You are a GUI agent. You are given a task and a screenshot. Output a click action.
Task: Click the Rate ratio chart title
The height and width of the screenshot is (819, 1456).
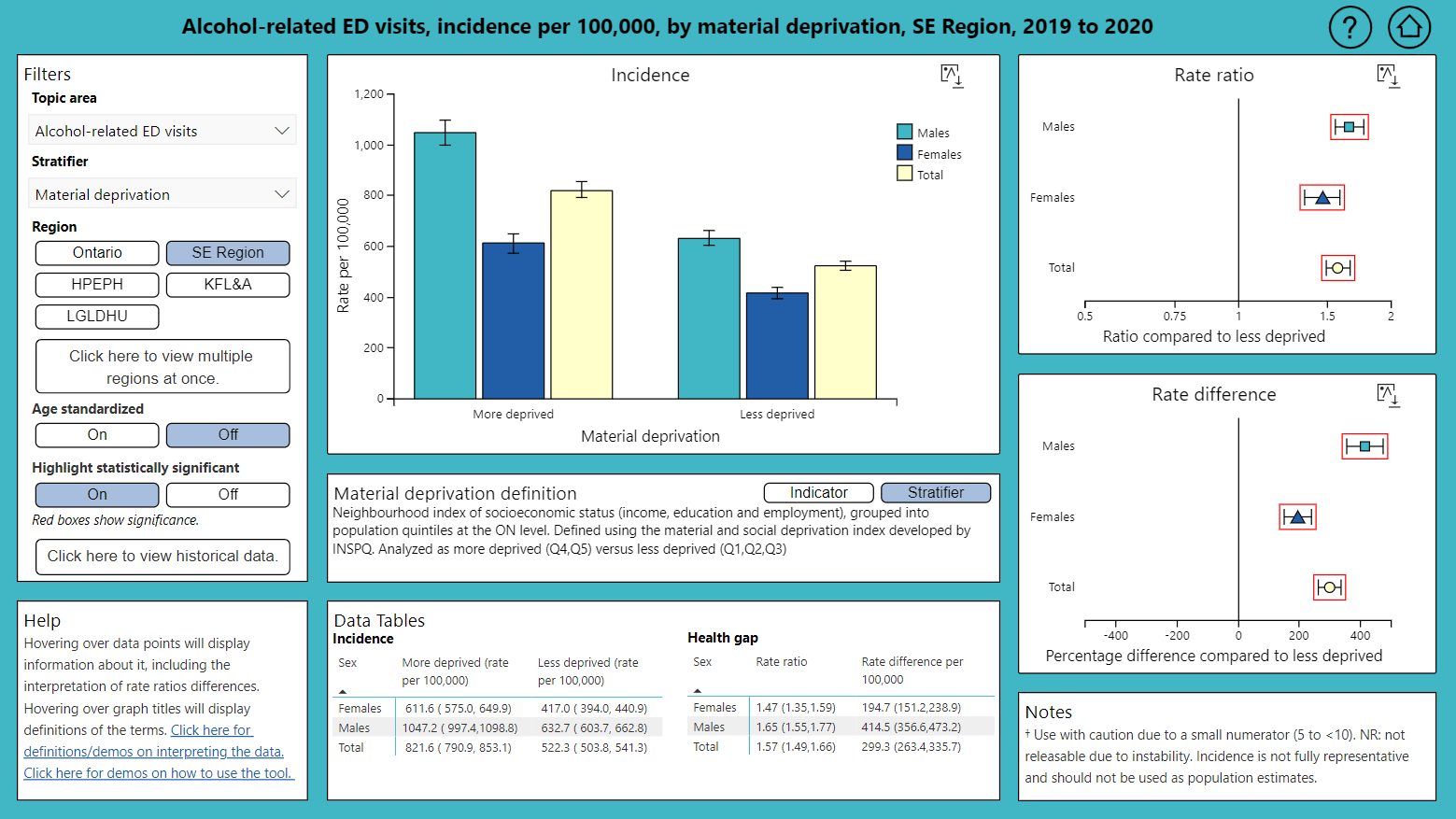(1214, 76)
